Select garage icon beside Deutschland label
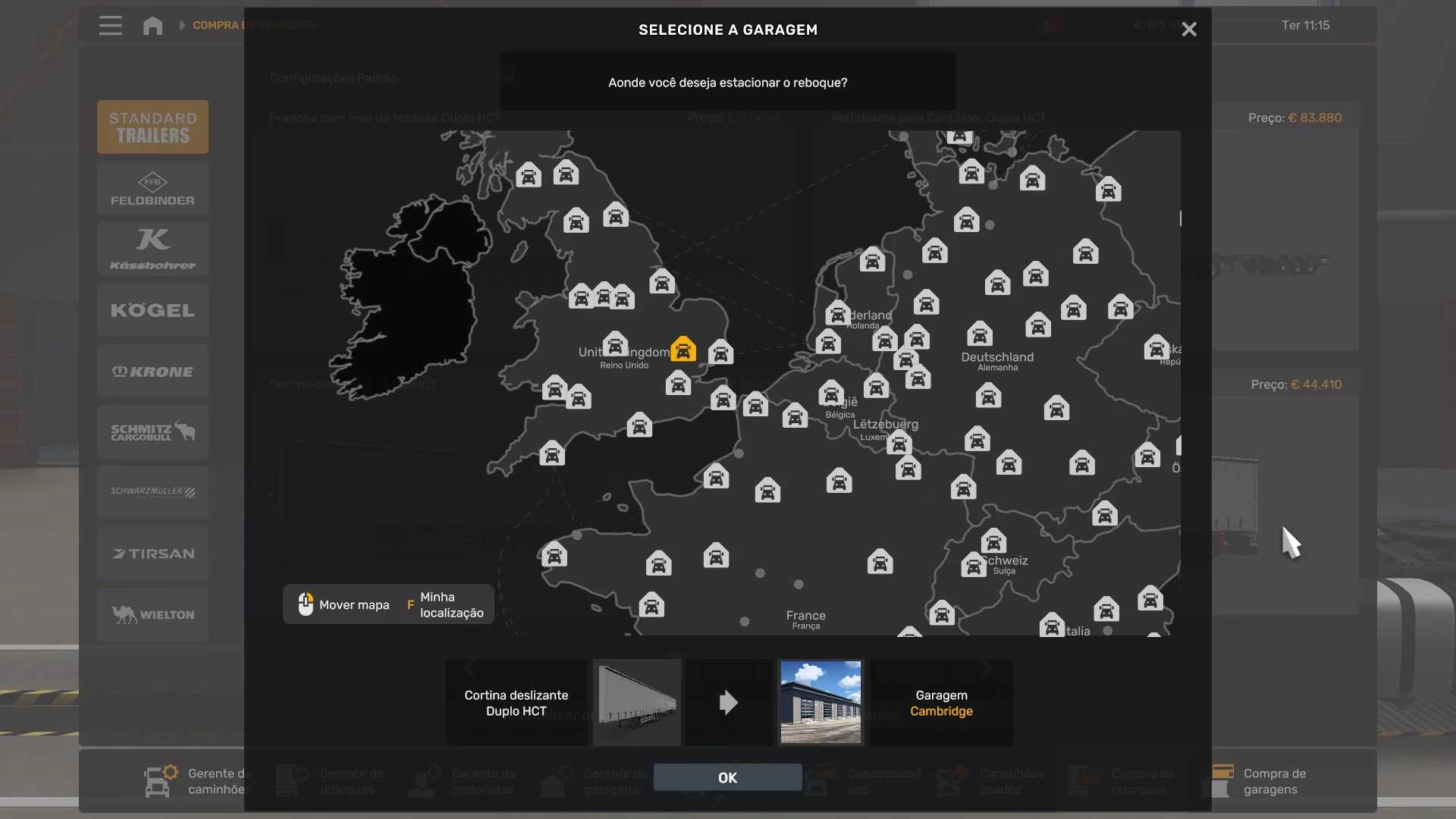Screen dimensions: 1456x819 coord(979,334)
